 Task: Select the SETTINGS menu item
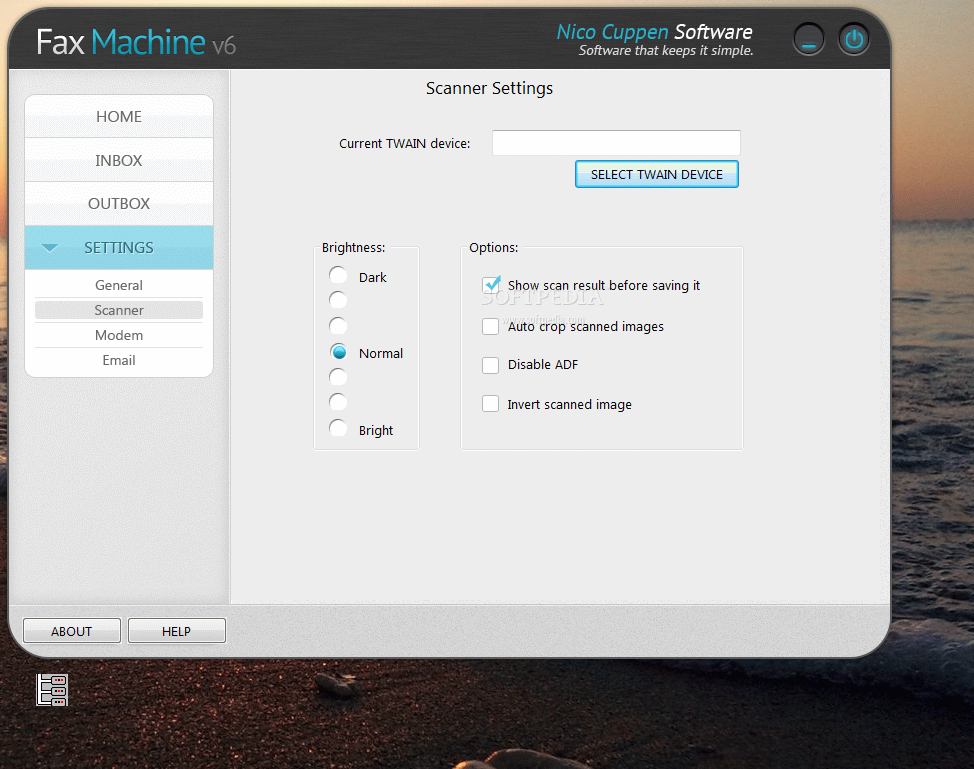119,248
